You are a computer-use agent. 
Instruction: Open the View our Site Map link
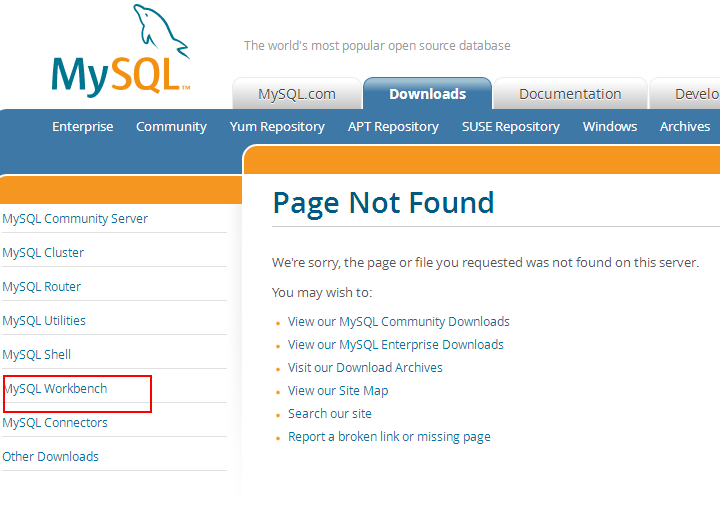[x=338, y=390]
